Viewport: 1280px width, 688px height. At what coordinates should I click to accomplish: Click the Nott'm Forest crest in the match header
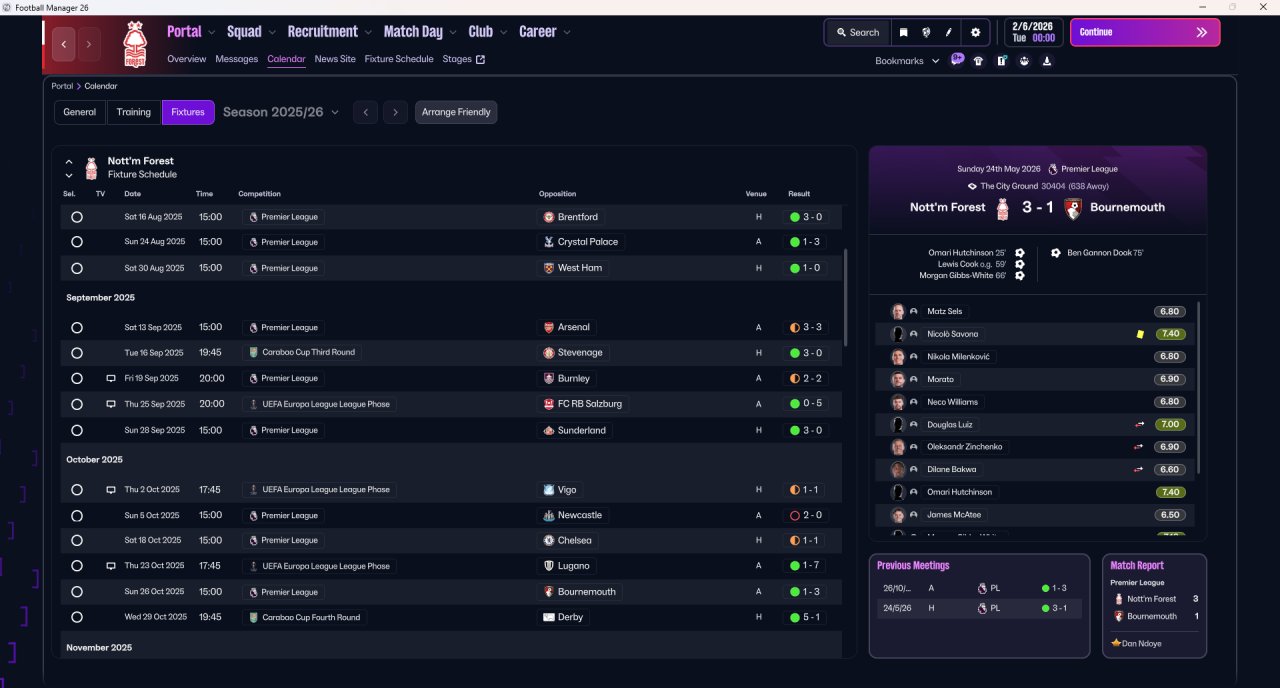pos(1003,208)
